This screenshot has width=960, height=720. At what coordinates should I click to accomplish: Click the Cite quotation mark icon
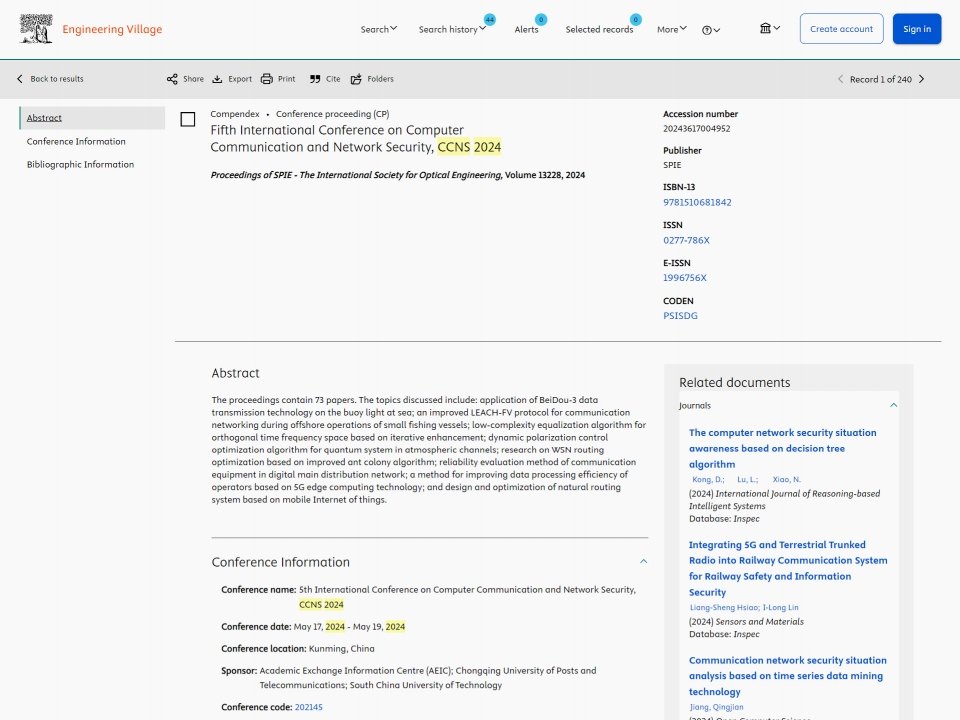coord(315,79)
